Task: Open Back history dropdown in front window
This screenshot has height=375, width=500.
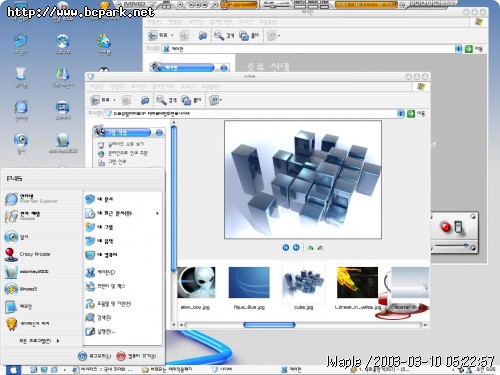Action: click(x=114, y=100)
